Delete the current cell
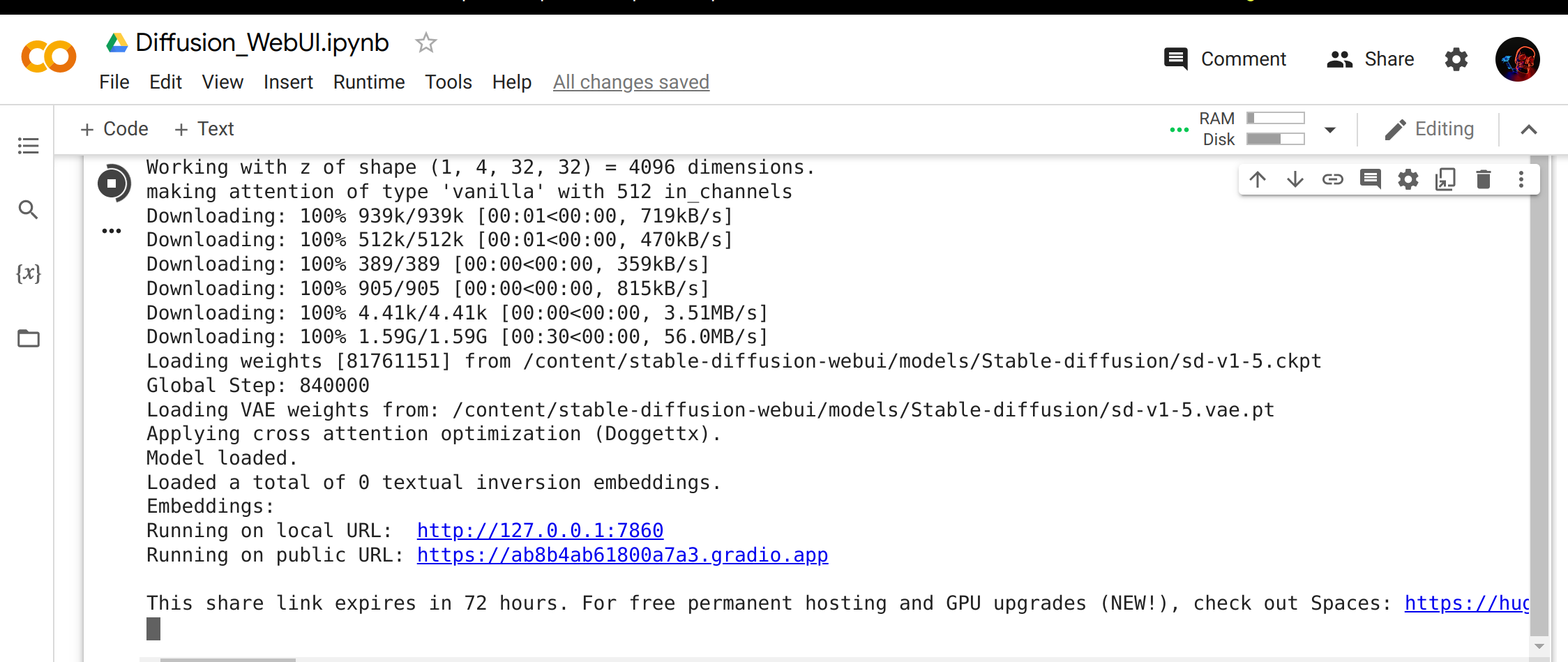 click(x=1483, y=179)
